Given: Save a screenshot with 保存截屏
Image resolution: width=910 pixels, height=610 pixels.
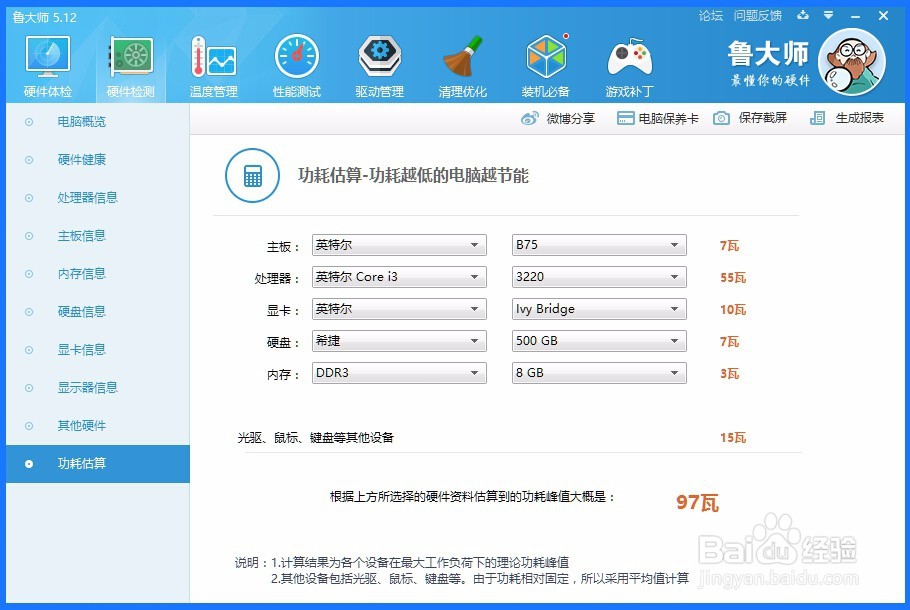Looking at the screenshot, I should (x=752, y=118).
